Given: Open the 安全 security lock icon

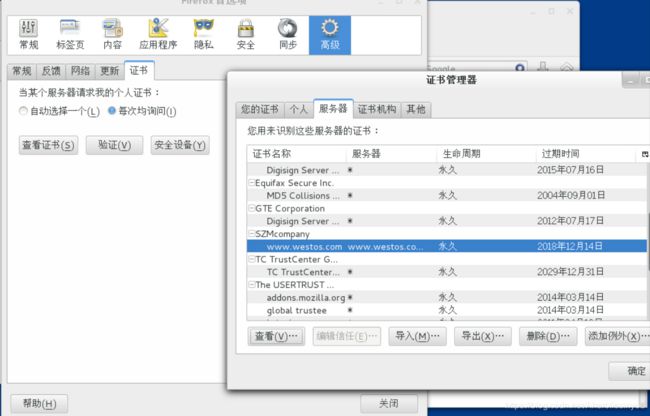Looking at the screenshot, I should [x=246, y=35].
